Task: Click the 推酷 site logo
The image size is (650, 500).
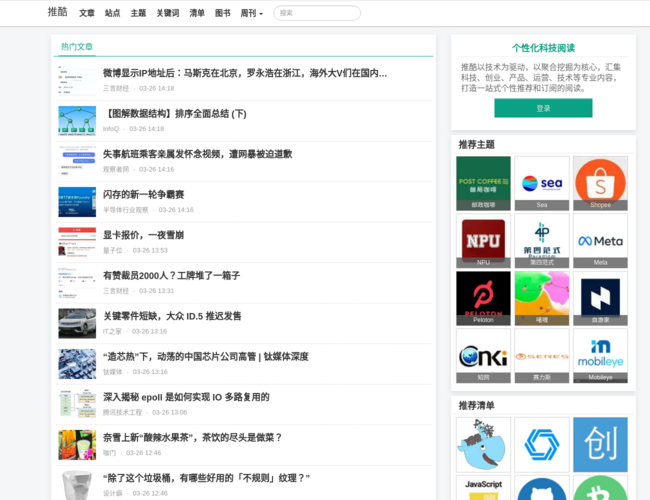Action: (x=57, y=12)
